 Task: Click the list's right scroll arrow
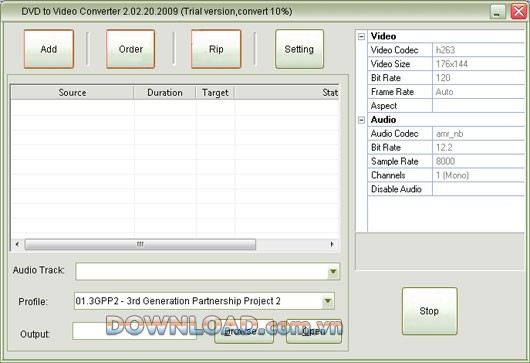332,244
